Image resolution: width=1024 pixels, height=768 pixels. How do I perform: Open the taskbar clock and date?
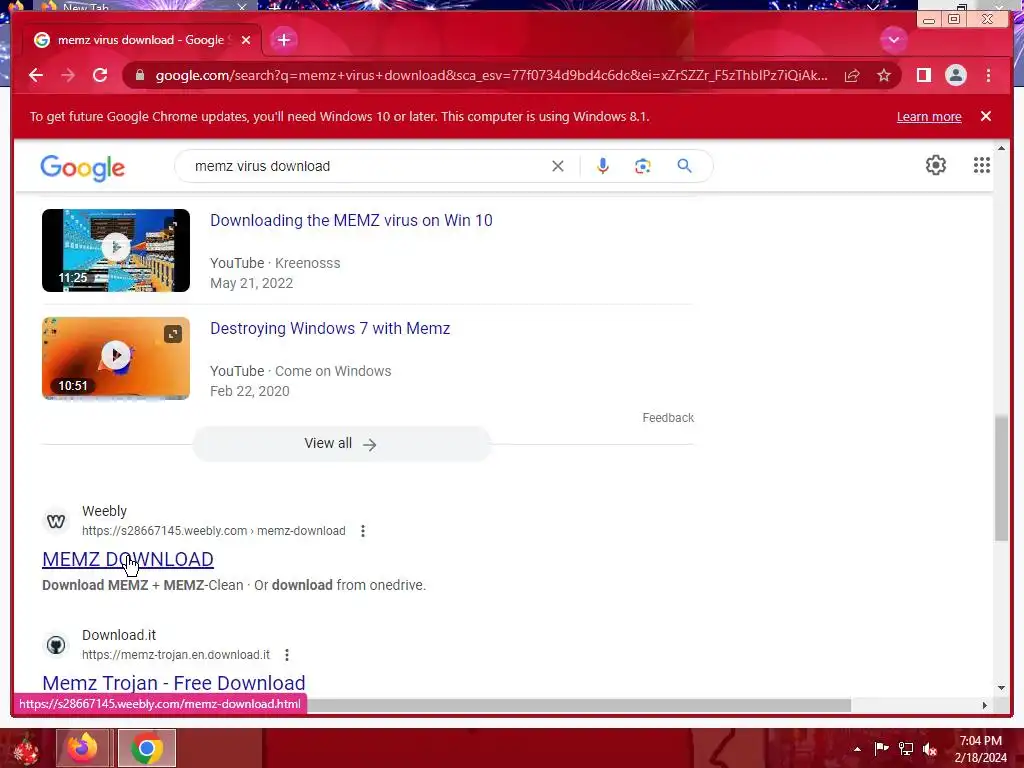point(980,749)
